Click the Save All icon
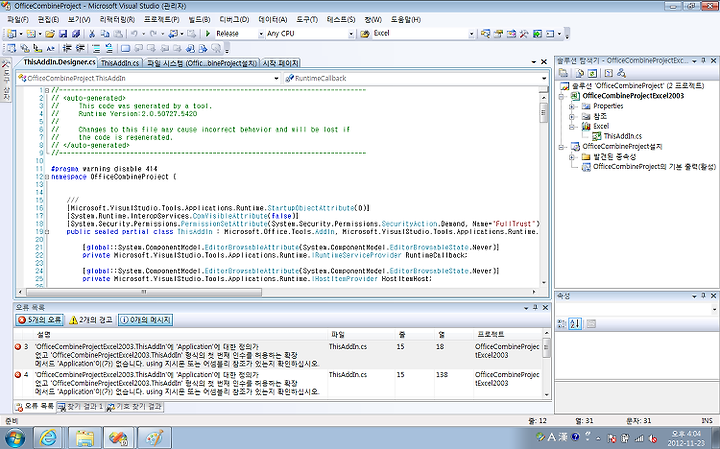The width and height of the screenshot is (720, 449). coord(76,34)
